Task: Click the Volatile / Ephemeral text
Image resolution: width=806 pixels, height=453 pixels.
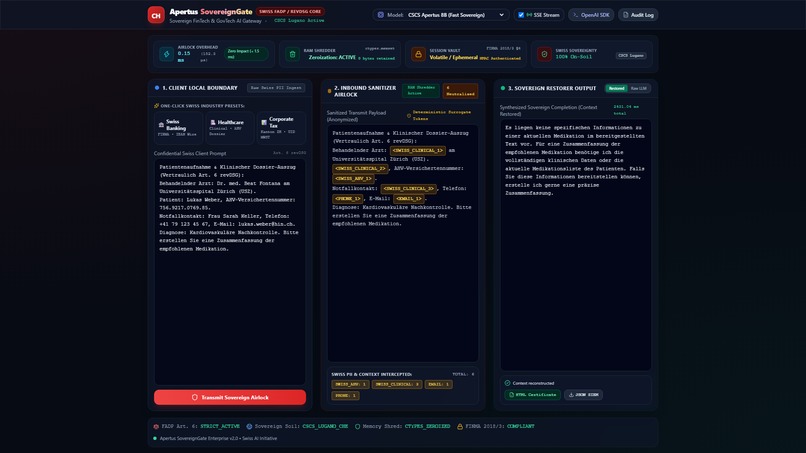Action: click(453, 58)
